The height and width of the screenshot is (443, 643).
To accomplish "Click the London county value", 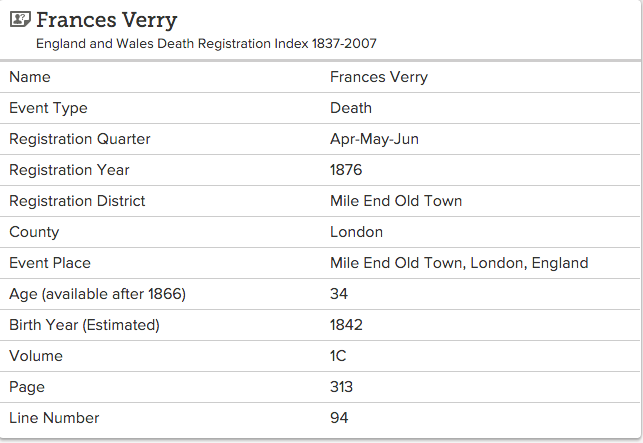I will (x=356, y=232).
